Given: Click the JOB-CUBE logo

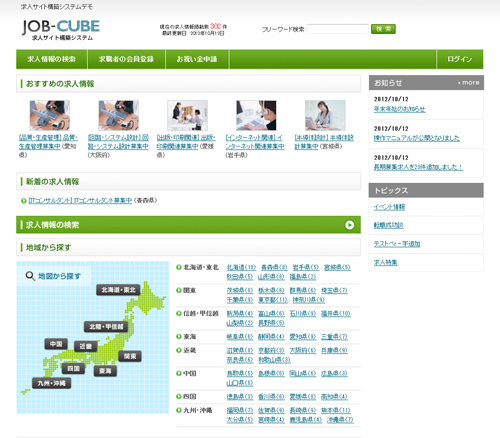Looking at the screenshot, I should (61, 30).
